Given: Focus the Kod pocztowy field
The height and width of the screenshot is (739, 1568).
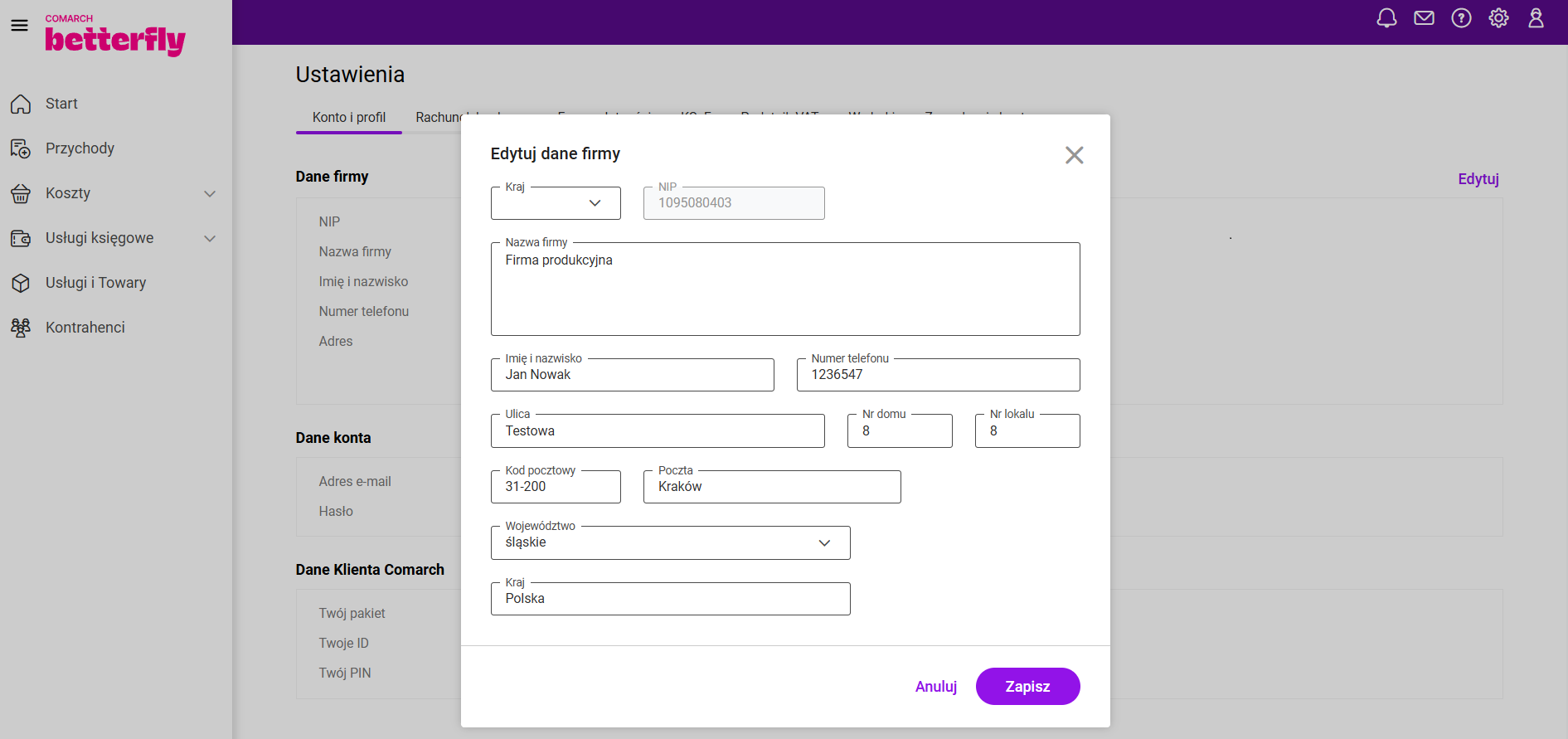Looking at the screenshot, I should pyautogui.click(x=556, y=487).
